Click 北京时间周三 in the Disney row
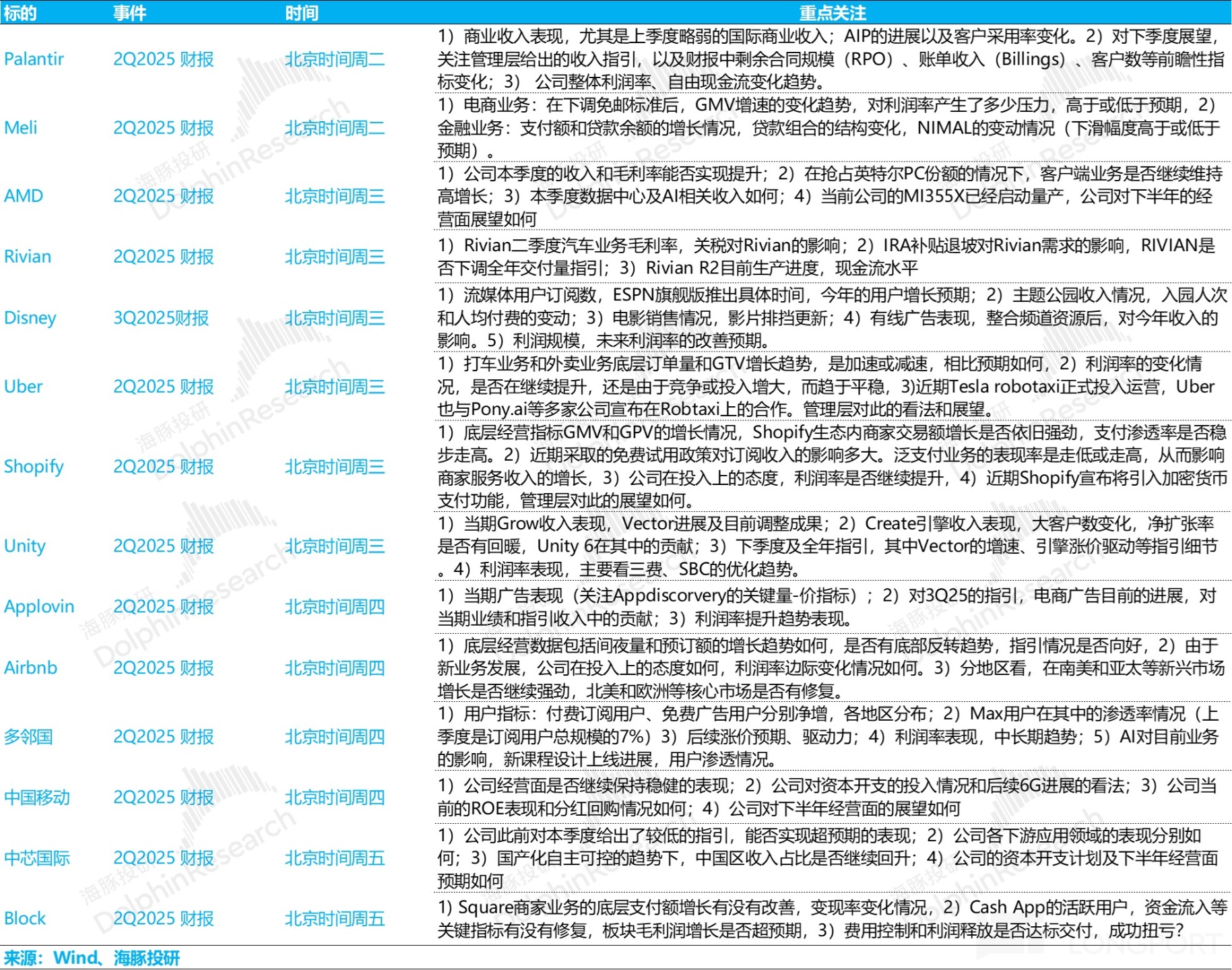The height and width of the screenshot is (970, 1232). [335, 318]
